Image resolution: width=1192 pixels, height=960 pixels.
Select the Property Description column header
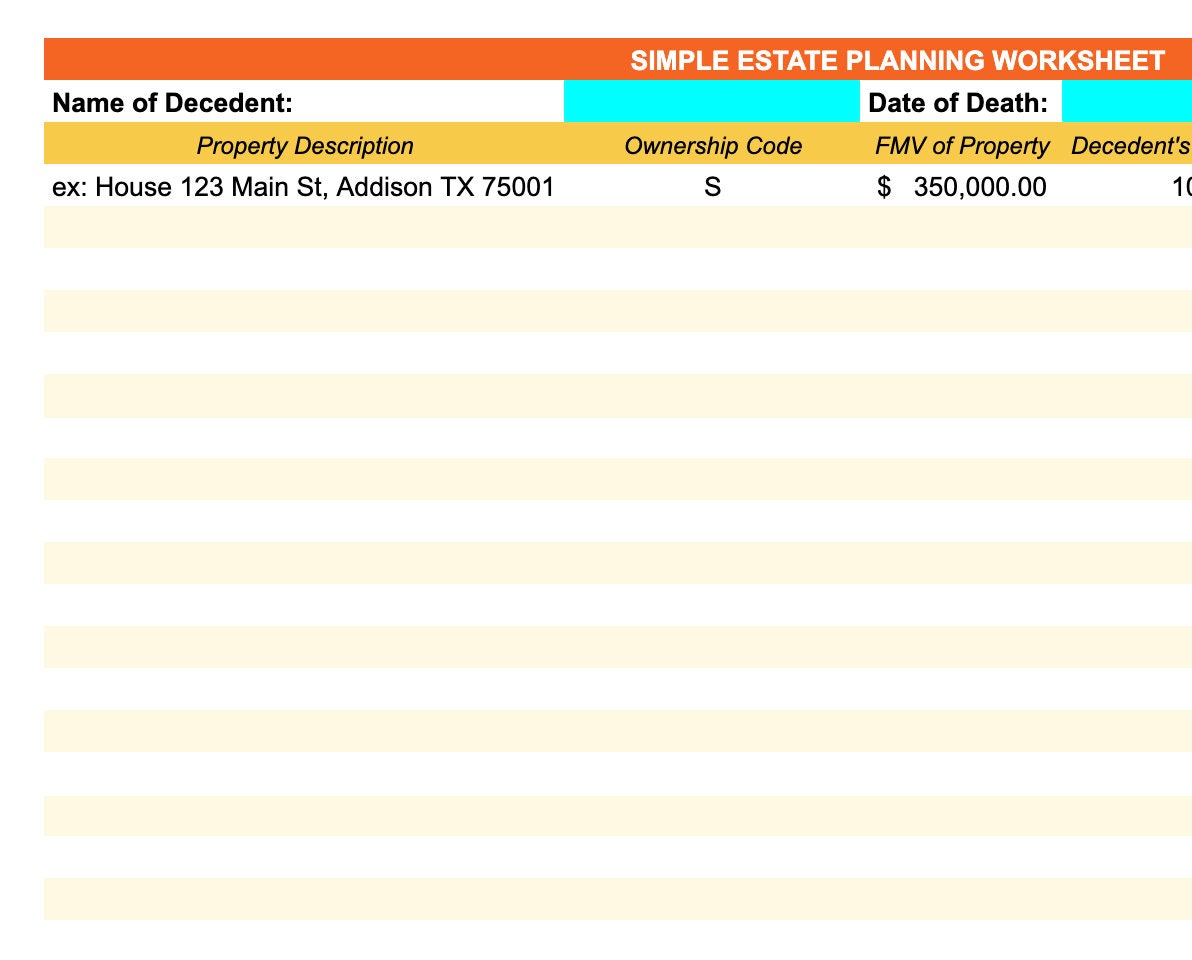[303, 145]
